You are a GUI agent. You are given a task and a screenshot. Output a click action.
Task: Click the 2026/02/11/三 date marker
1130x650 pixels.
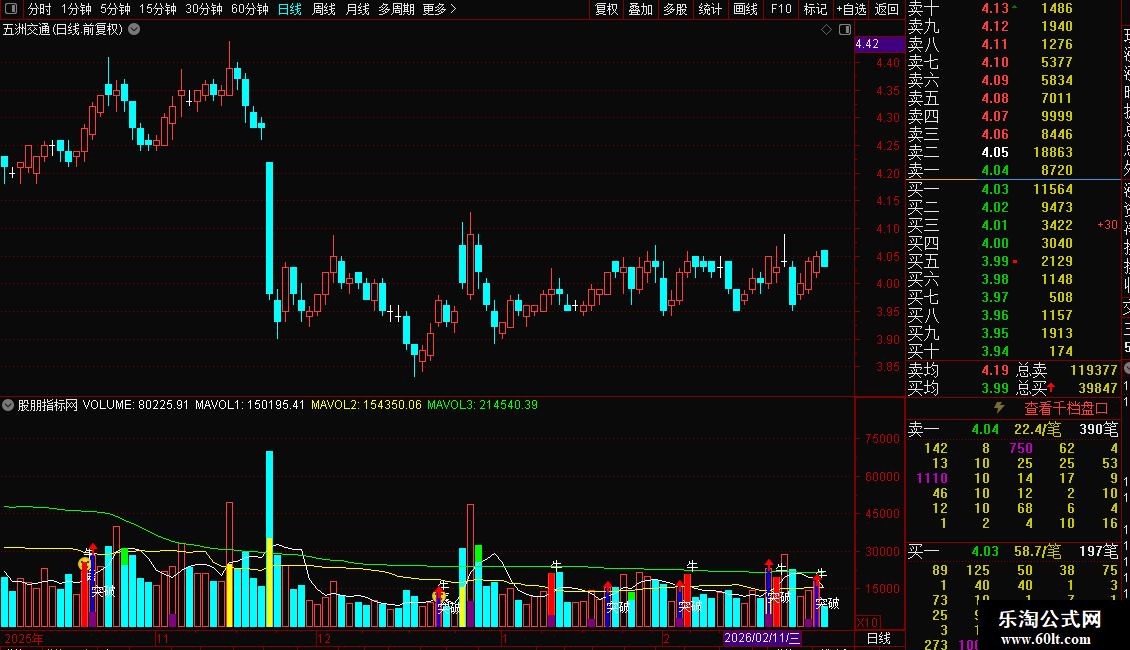762,638
